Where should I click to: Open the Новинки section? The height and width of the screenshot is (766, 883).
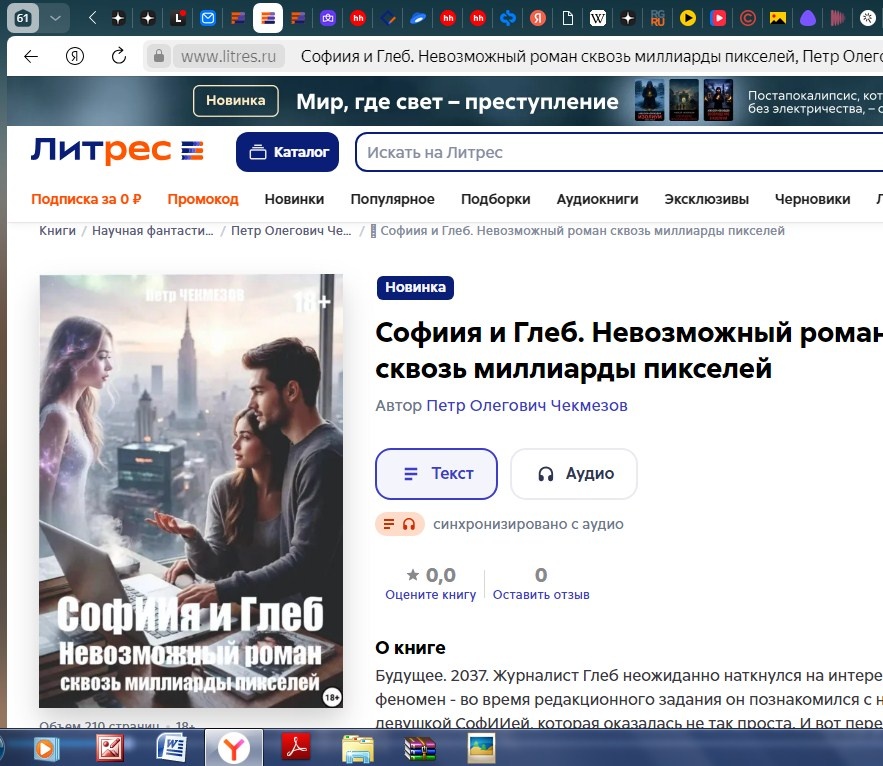click(x=294, y=199)
